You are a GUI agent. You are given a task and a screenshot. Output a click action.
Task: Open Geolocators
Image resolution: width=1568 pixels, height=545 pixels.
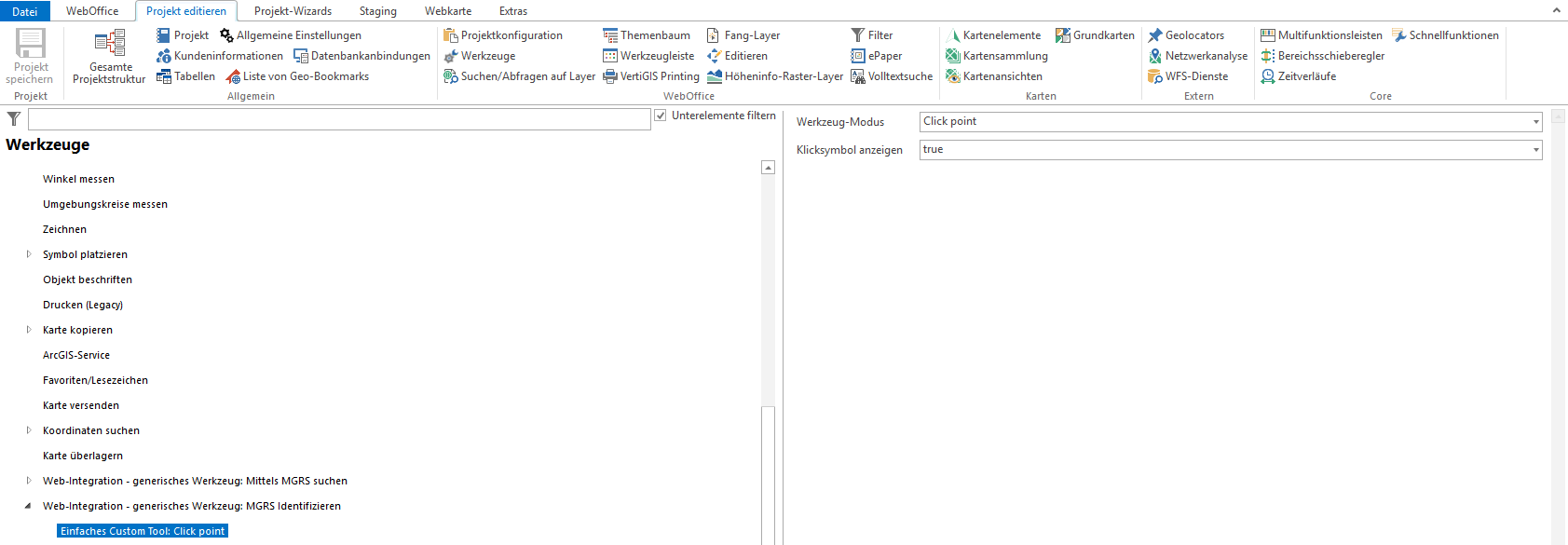click(1186, 35)
